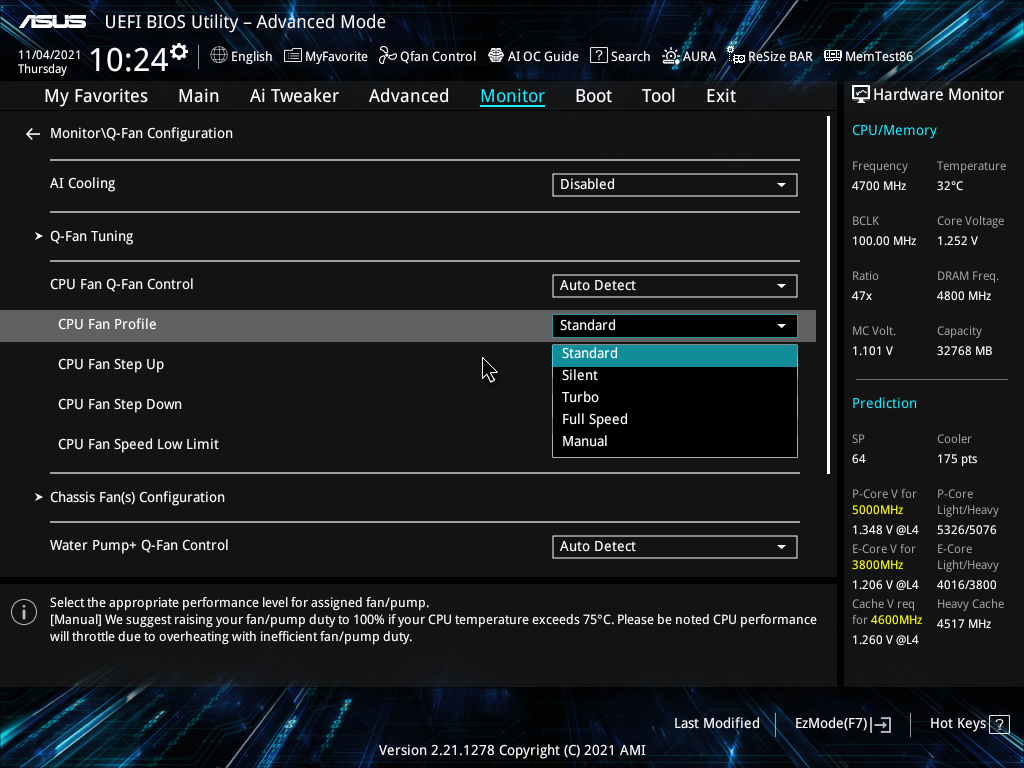Click Hot Keys label
The image size is (1024, 768).
coord(958,724)
